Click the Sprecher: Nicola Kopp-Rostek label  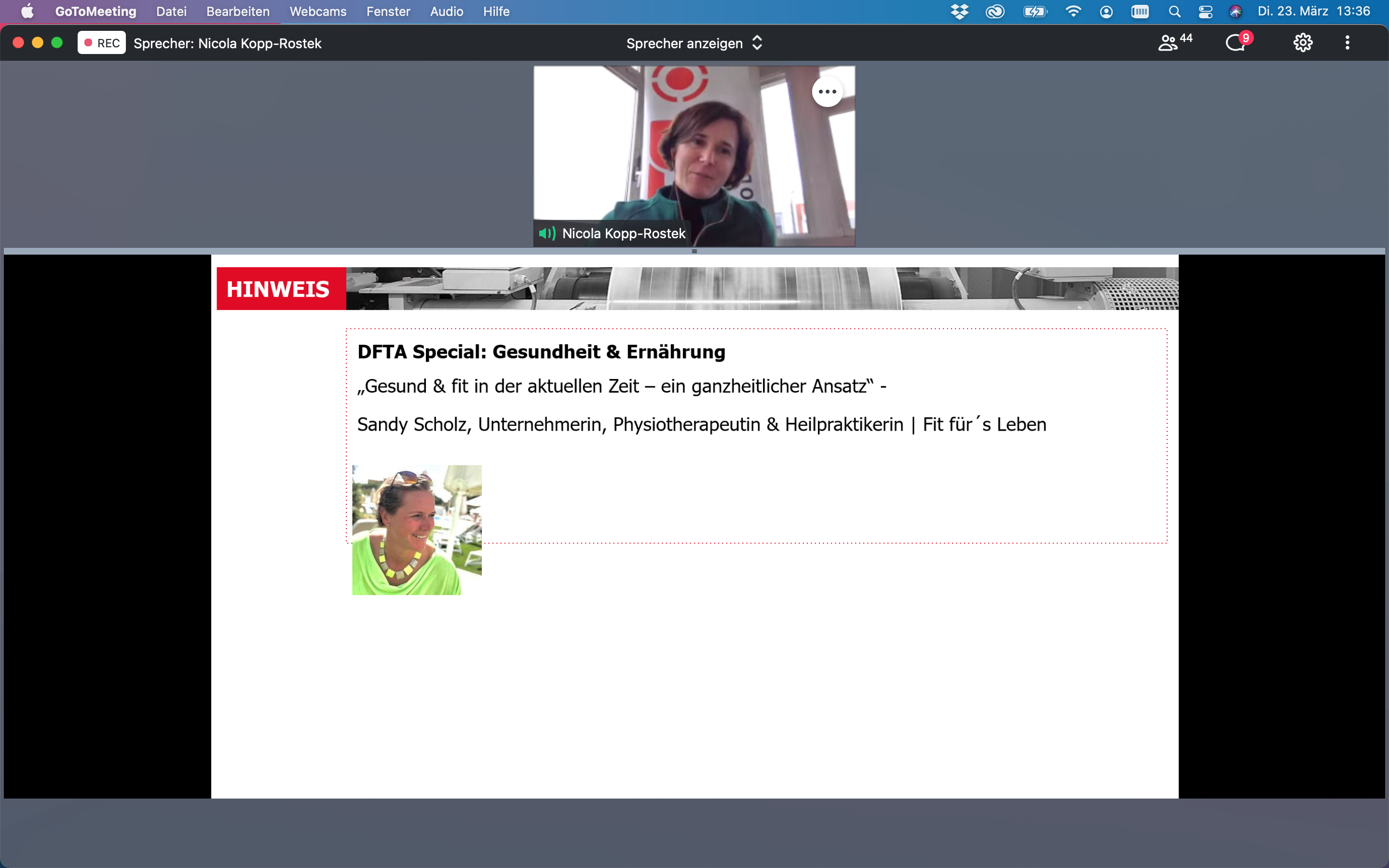click(227, 43)
